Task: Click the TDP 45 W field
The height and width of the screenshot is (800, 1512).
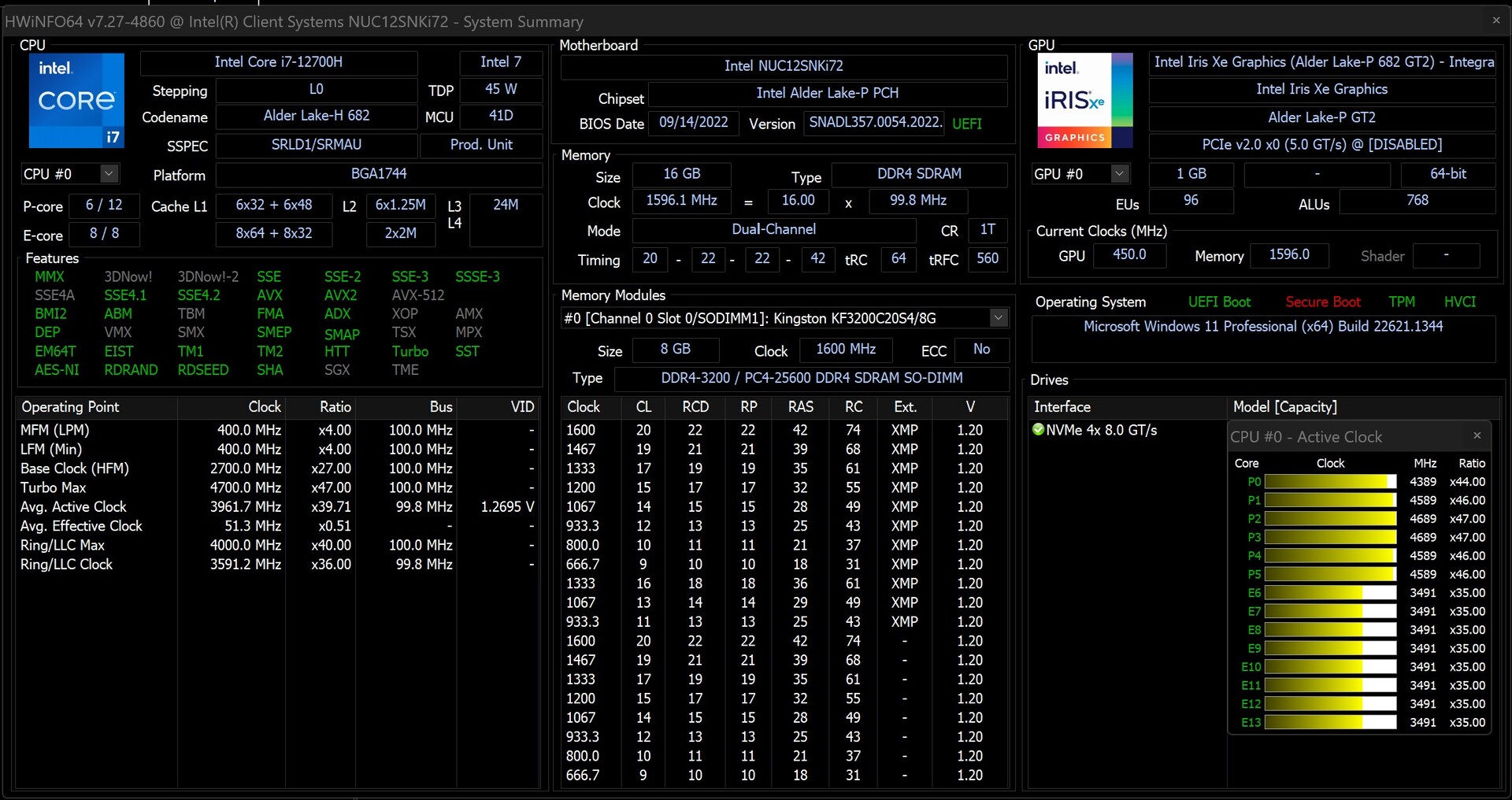Action: [501, 90]
